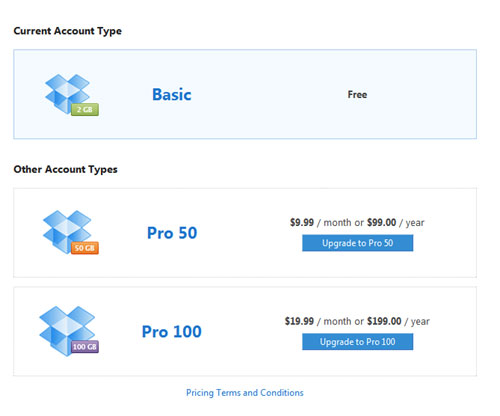Click the Current Account Type heading

tap(68, 31)
